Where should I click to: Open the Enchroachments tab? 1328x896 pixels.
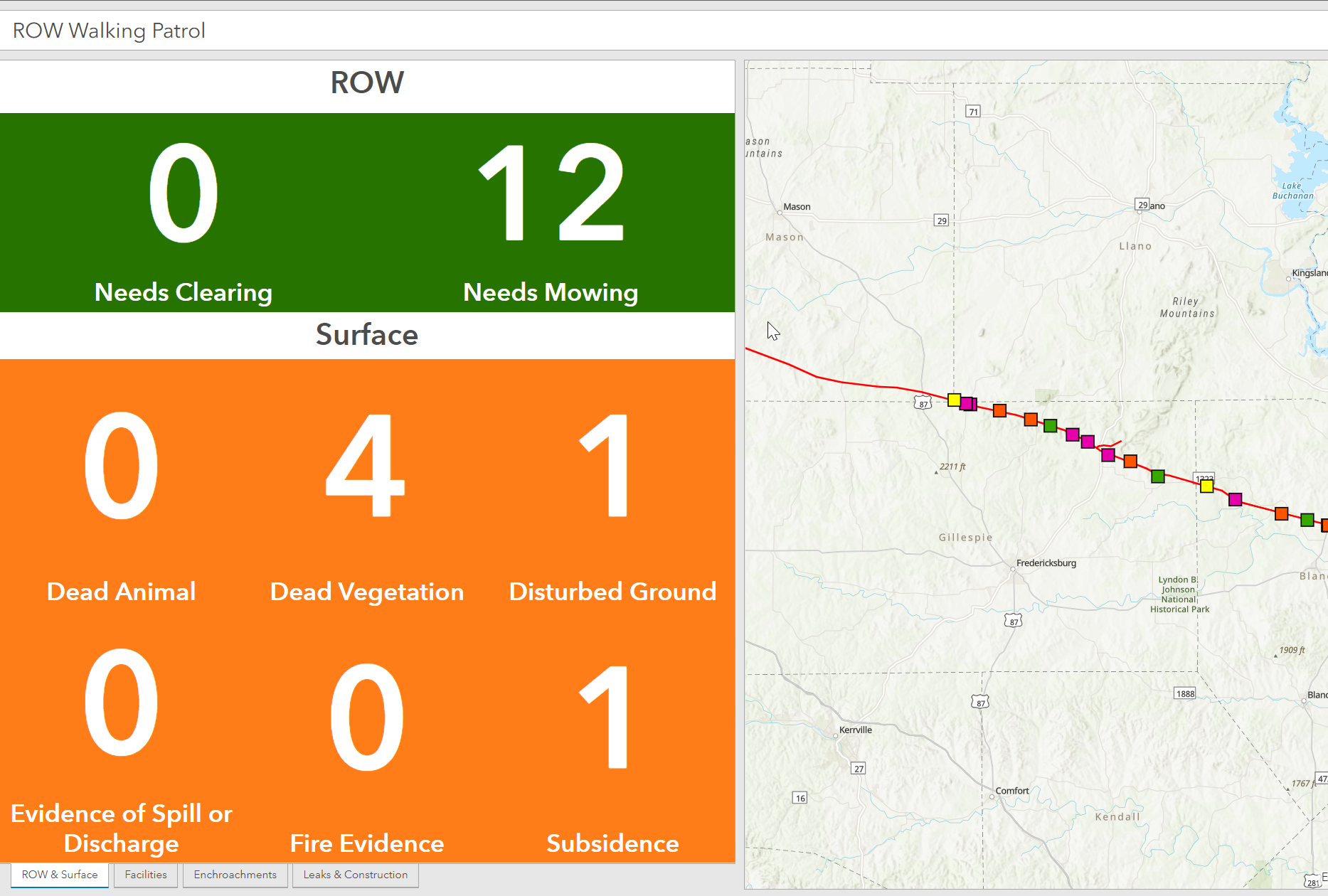coord(235,875)
